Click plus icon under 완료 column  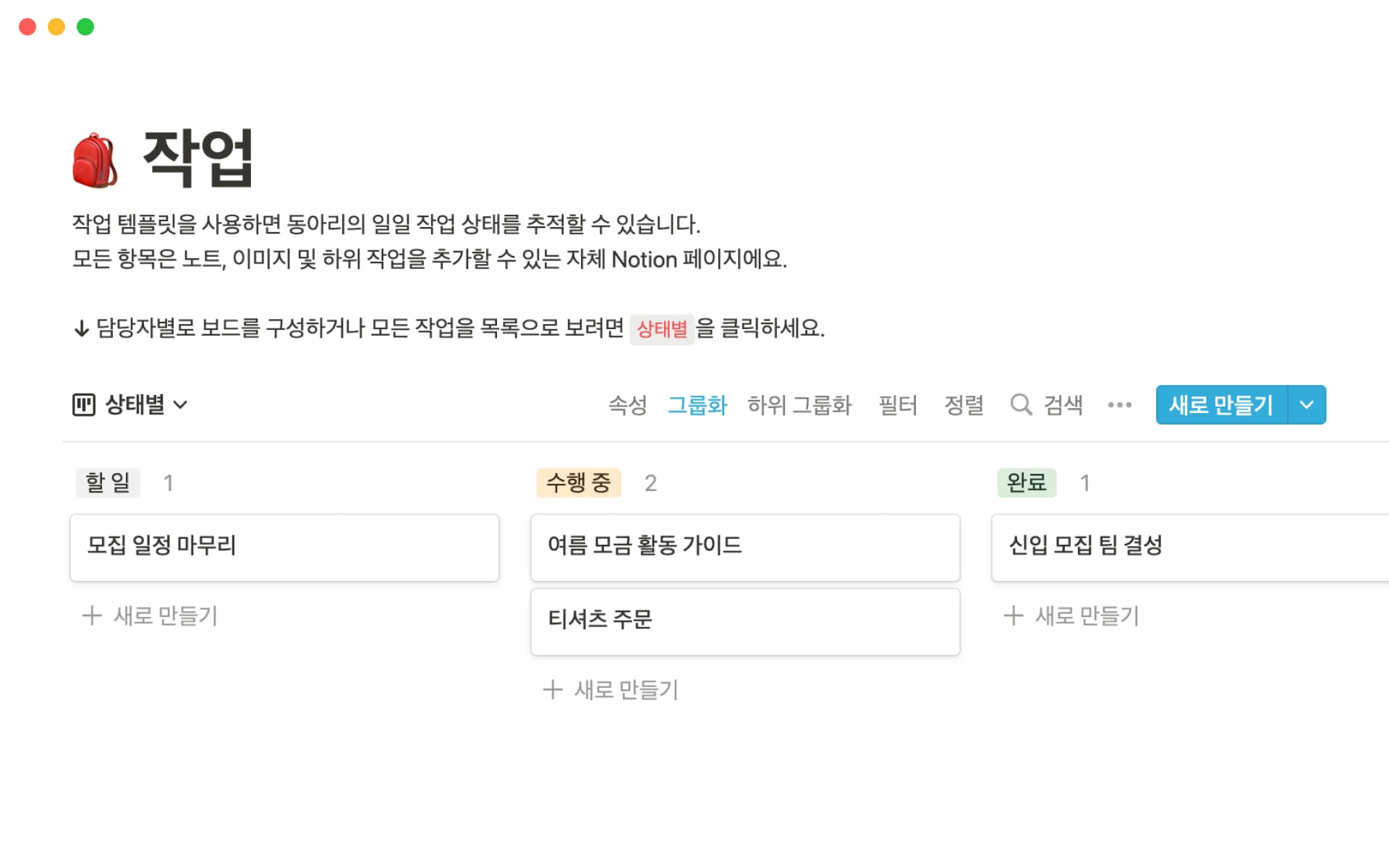(1014, 616)
